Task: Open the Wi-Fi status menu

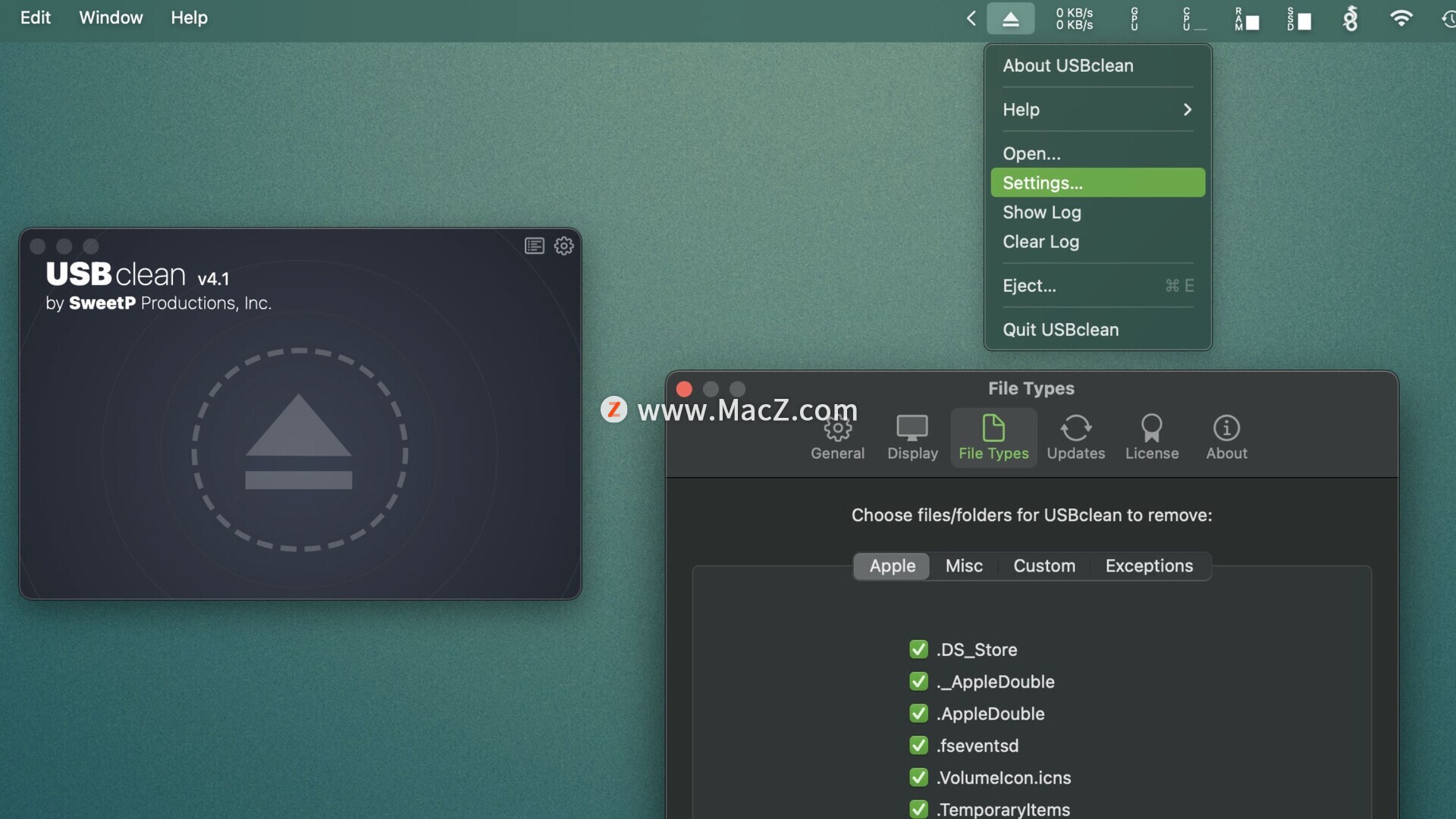Action: point(1401,17)
